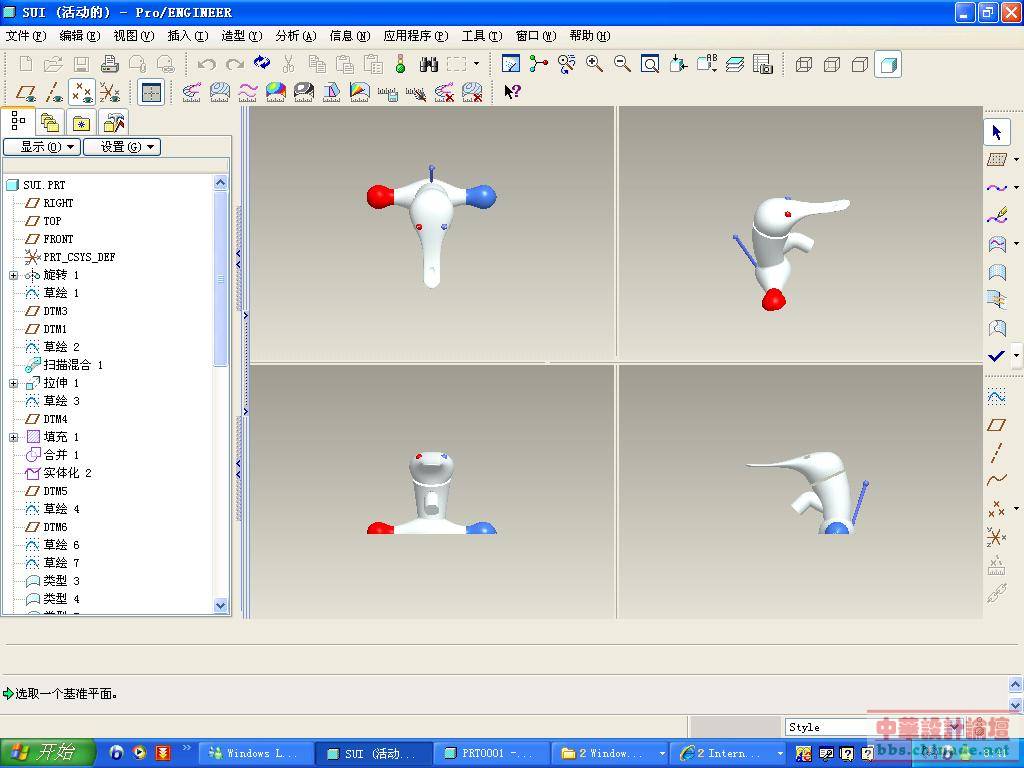Click the blue checkmark done button
The image size is (1024, 768).
click(x=997, y=355)
